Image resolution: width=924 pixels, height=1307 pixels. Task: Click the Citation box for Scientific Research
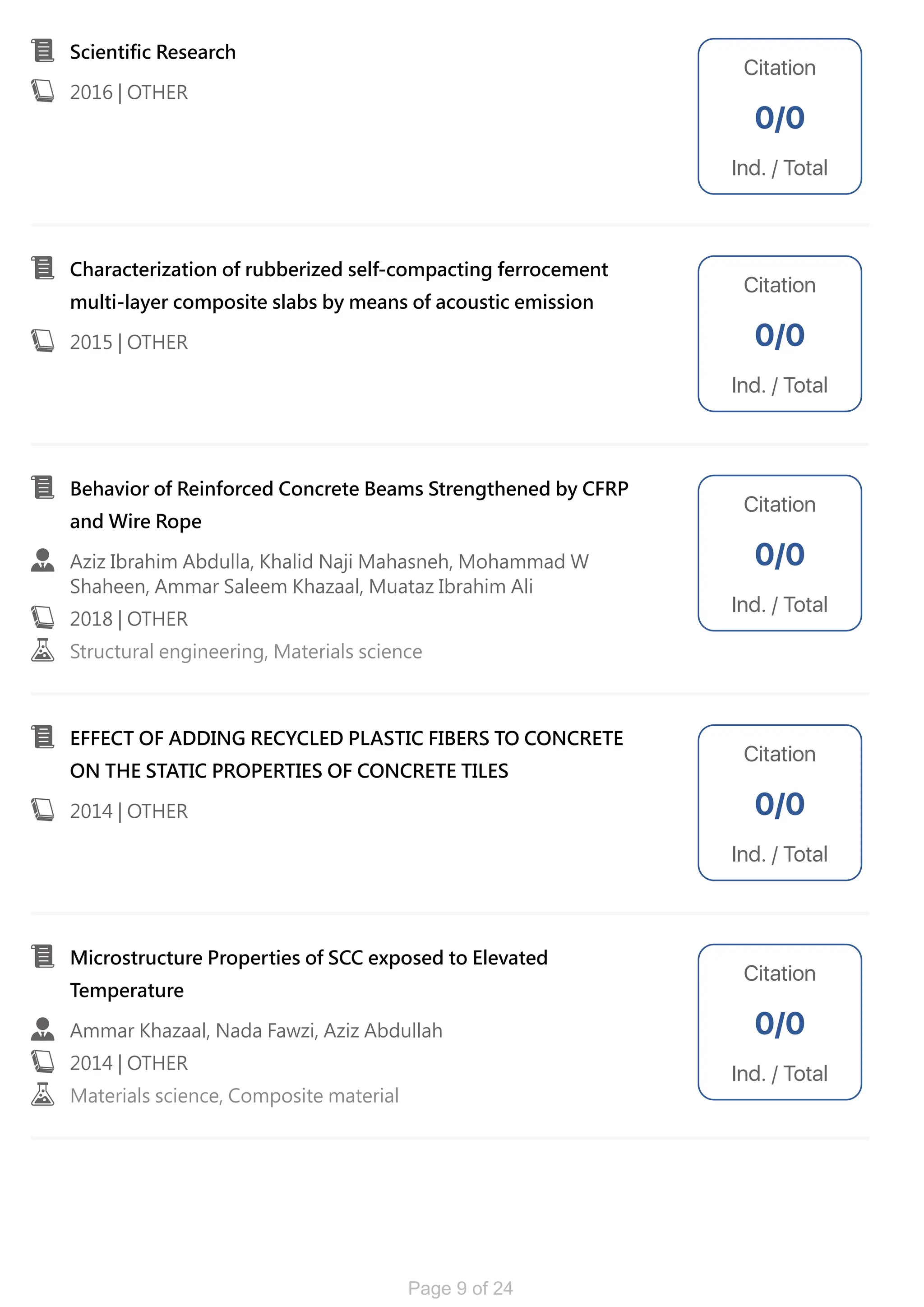pos(779,117)
